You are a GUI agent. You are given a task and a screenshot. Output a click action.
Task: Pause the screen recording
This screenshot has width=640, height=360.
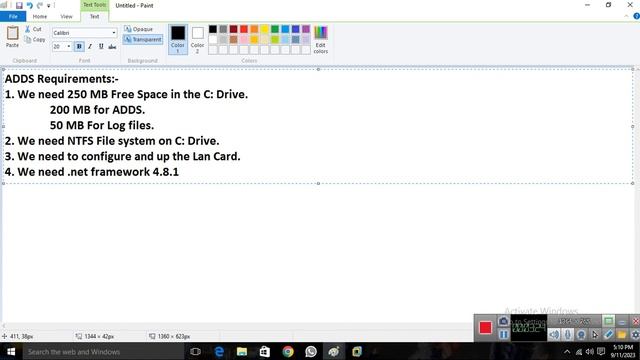point(503,334)
